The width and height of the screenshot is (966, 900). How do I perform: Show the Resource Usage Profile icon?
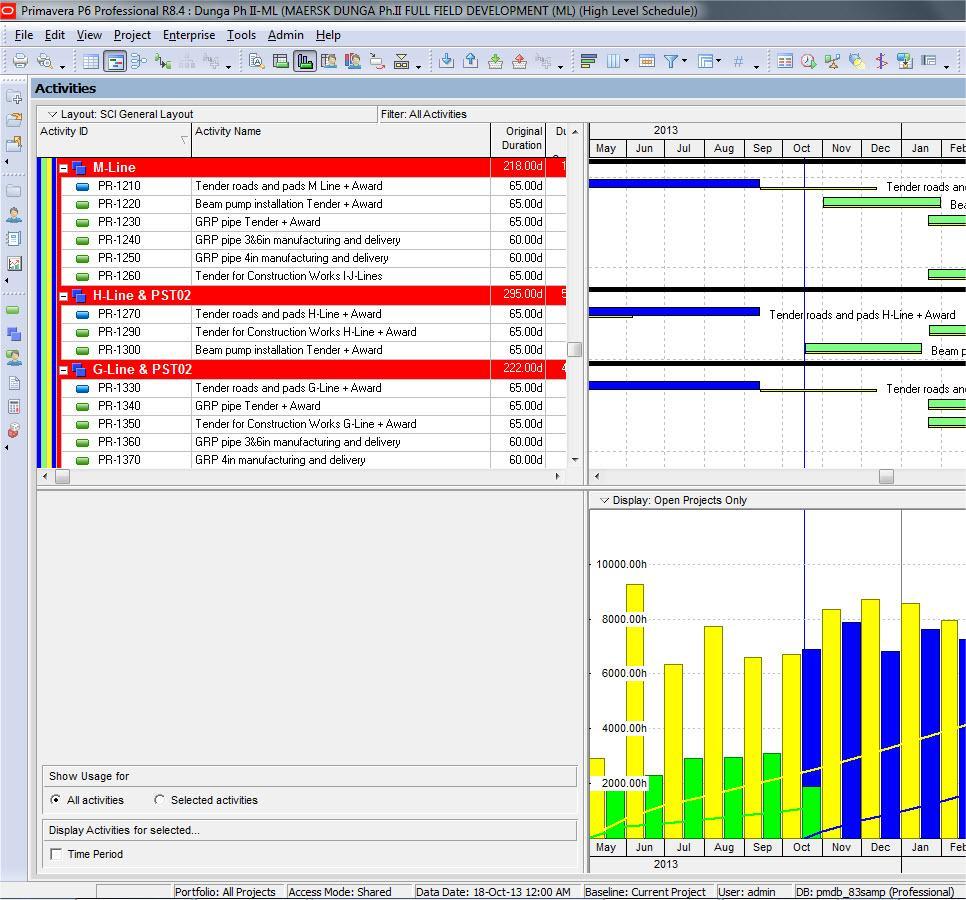pos(305,61)
